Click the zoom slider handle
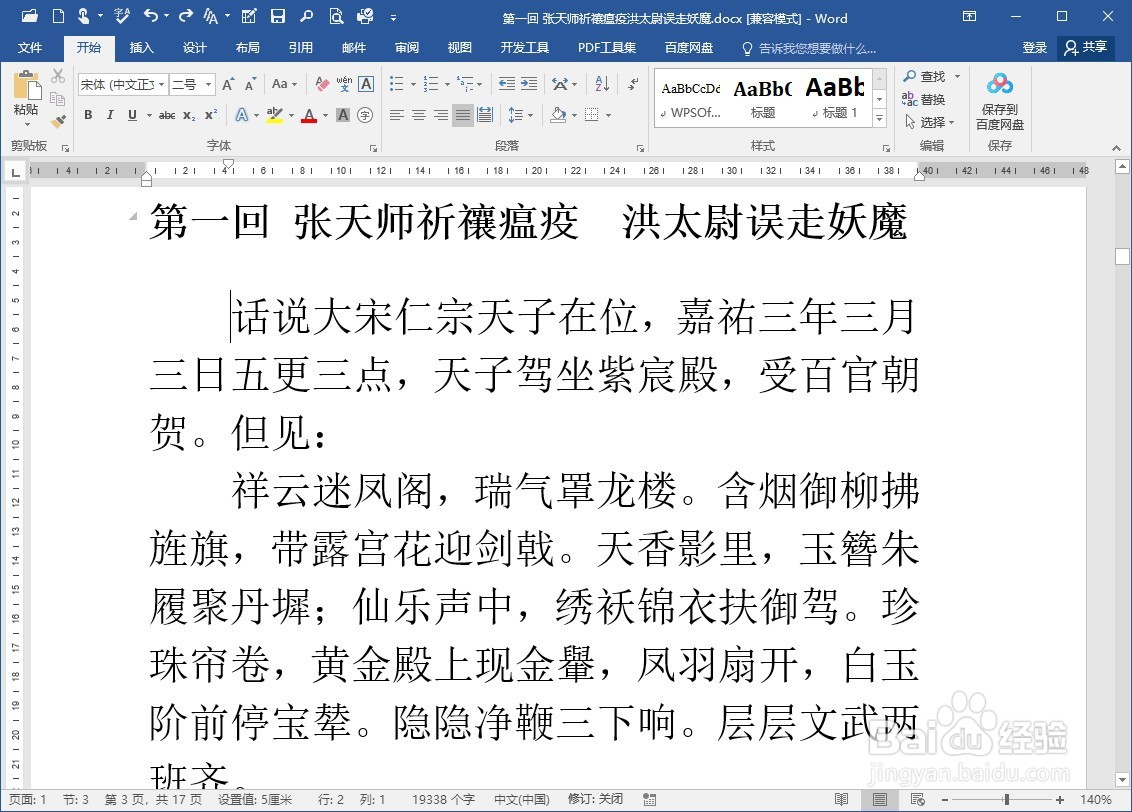1132x812 pixels. coord(1006,799)
